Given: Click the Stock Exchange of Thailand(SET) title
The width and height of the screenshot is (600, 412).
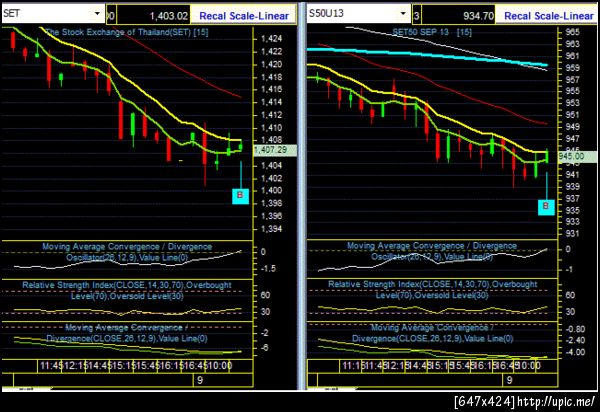Looking at the screenshot, I should click(127, 32).
